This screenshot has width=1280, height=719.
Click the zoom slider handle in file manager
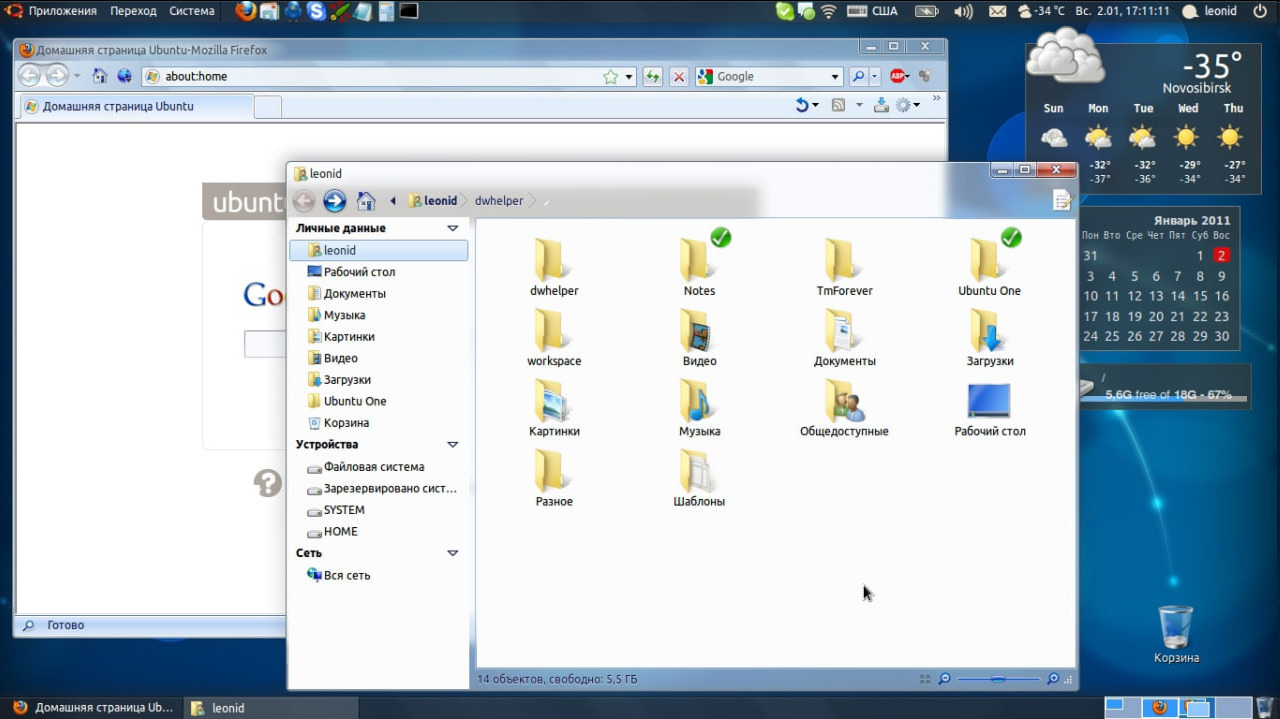pyautogui.click(x=997, y=679)
